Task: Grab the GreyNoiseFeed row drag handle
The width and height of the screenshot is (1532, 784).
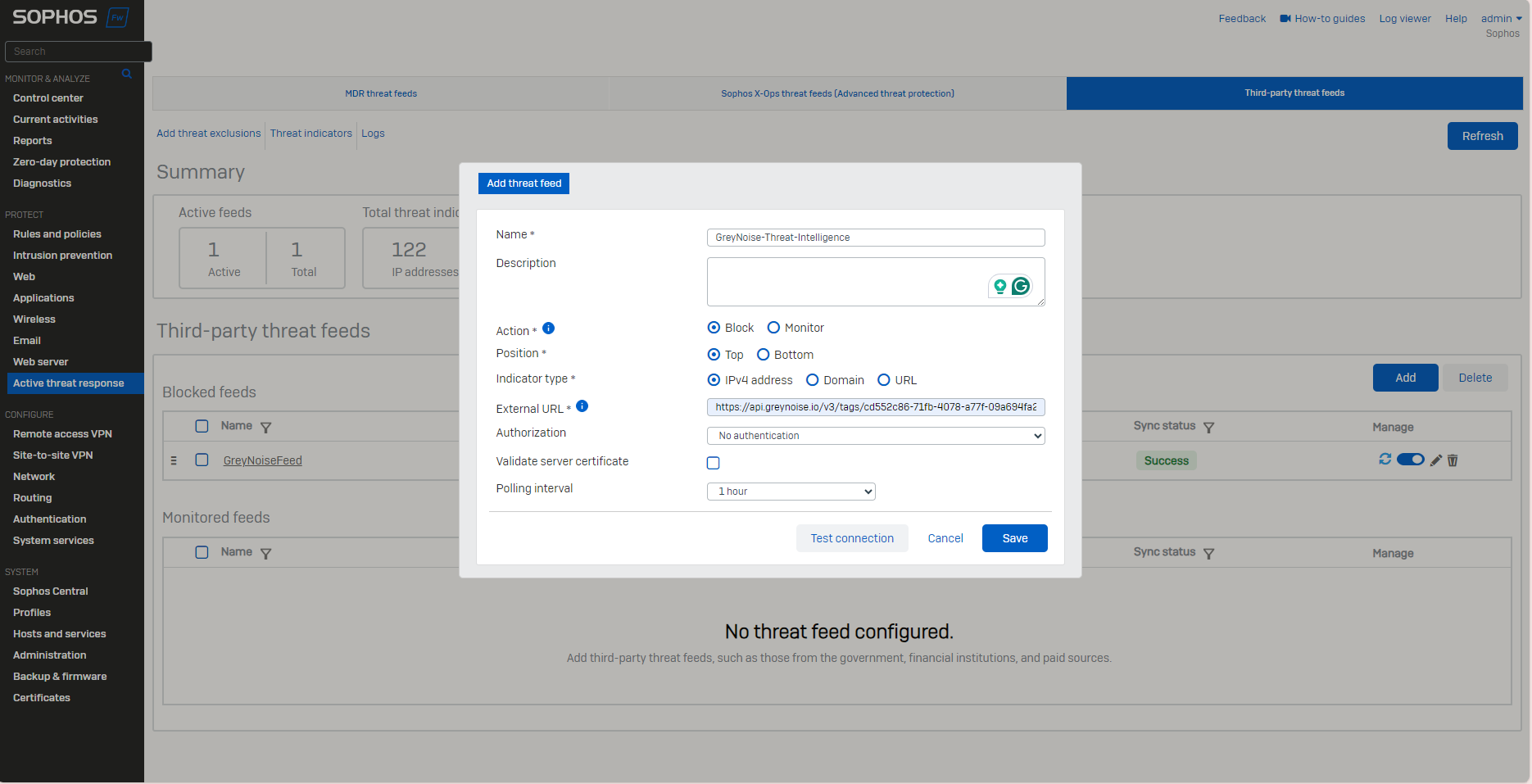Action: [174, 461]
